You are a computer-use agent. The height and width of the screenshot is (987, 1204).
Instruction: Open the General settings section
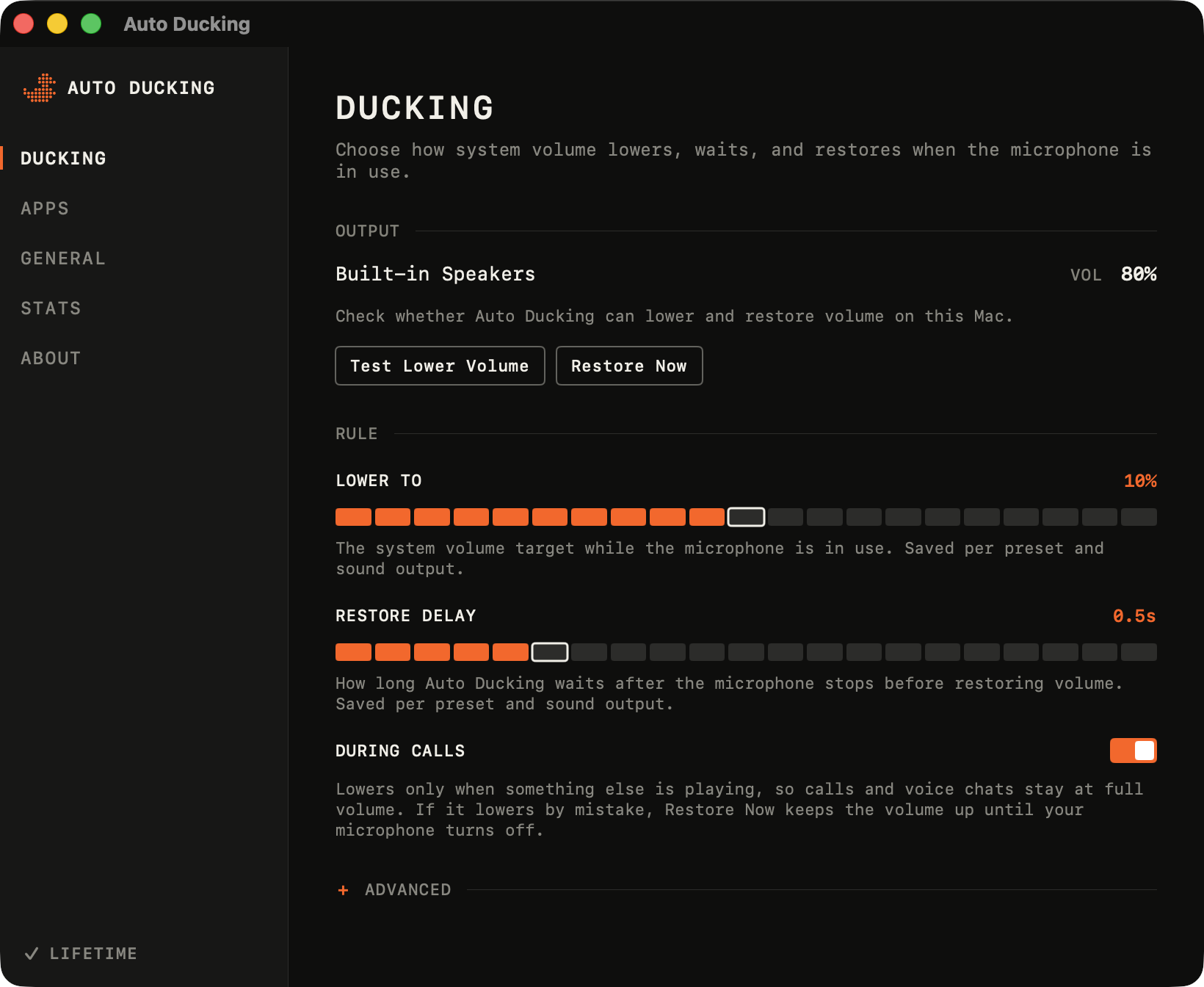click(63, 258)
